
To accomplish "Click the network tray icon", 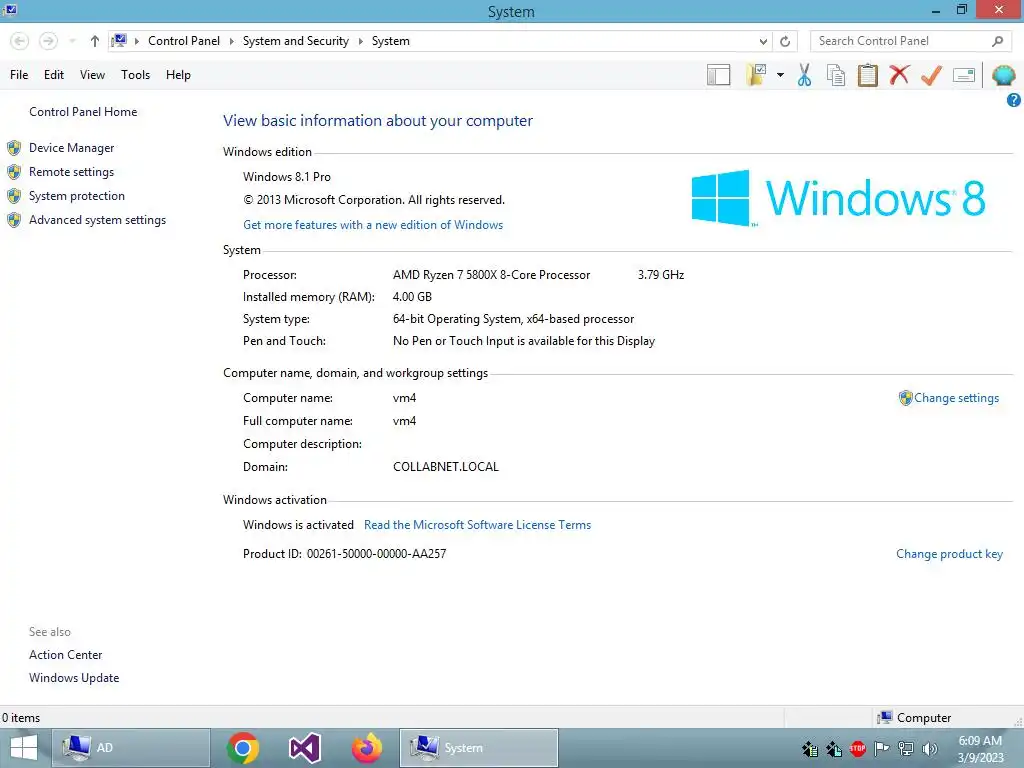I will 906,748.
